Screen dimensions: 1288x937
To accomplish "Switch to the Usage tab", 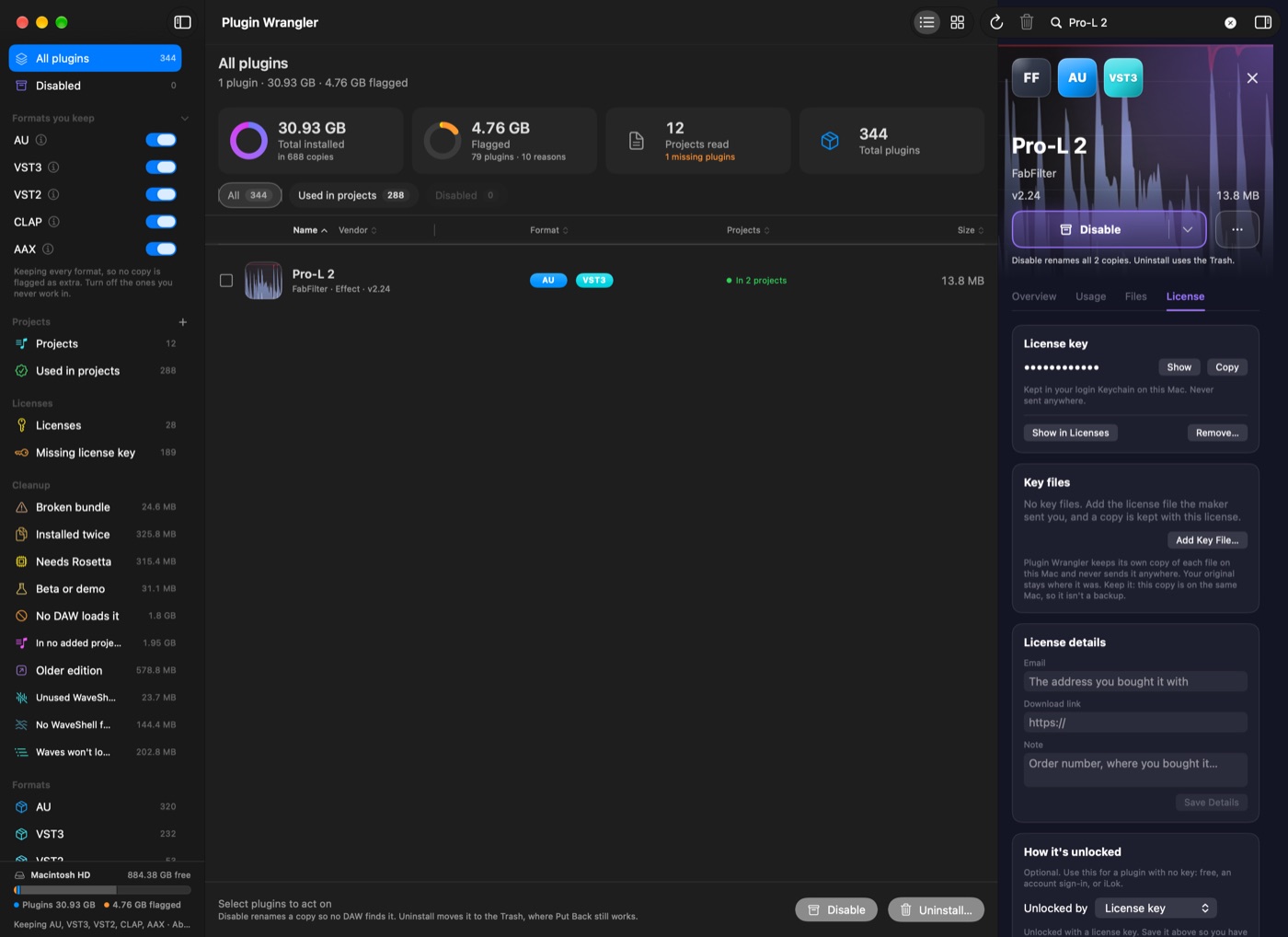I will [x=1091, y=296].
